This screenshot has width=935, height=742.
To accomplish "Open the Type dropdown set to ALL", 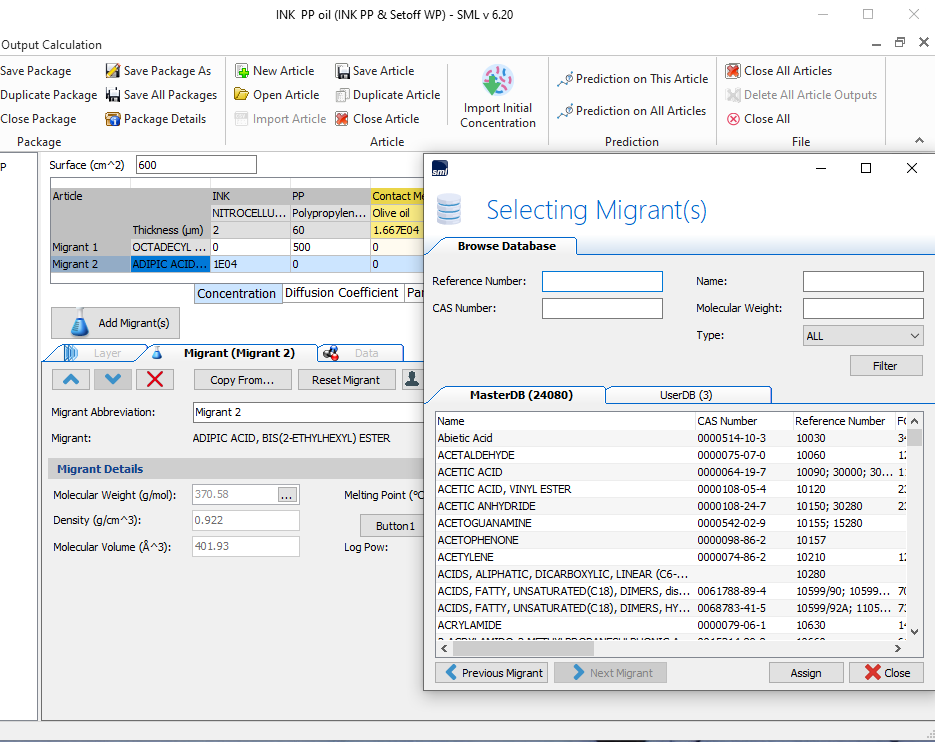I will (862, 336).
